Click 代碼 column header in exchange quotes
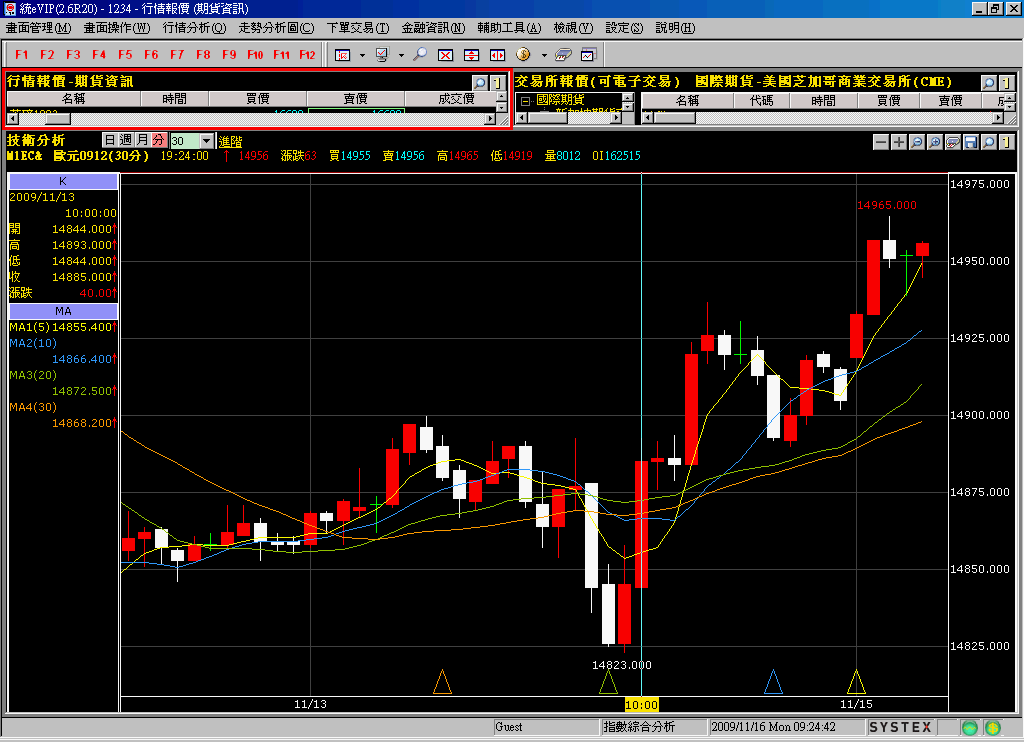The height and width of the screenshot is (742, 1024). (x=761, y=101)
